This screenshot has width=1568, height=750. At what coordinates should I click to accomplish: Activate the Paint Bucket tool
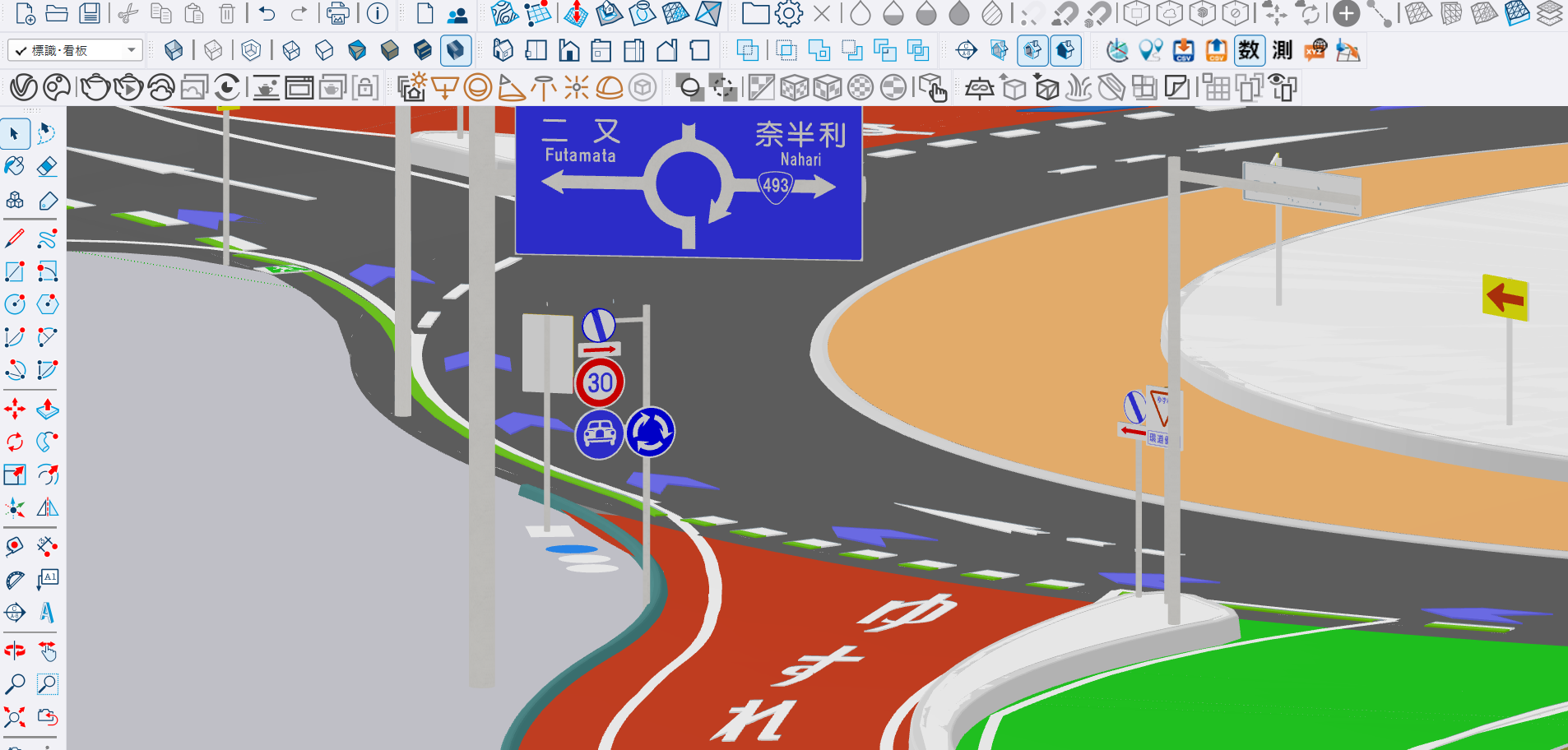coord(15,166)
